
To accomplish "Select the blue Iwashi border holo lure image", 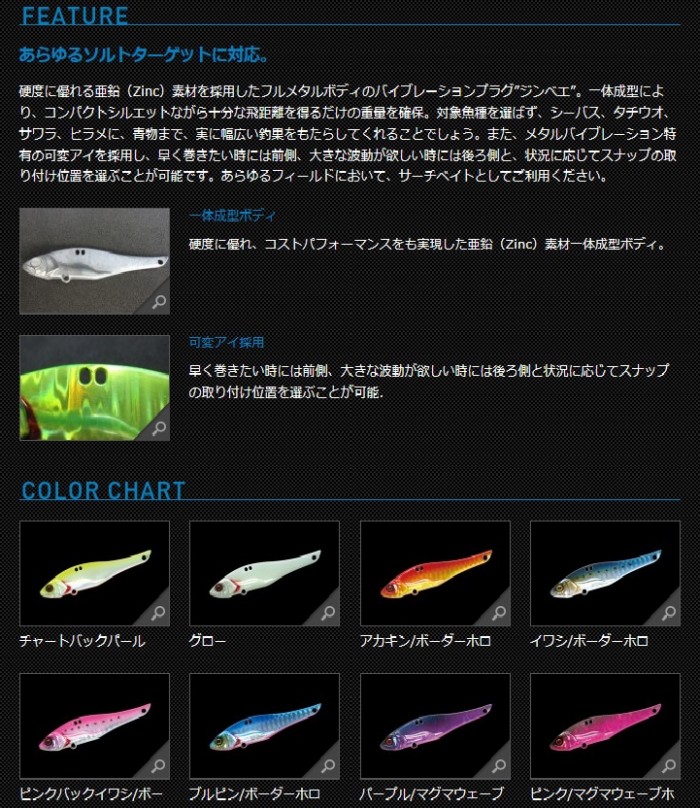I will (605, 574).
